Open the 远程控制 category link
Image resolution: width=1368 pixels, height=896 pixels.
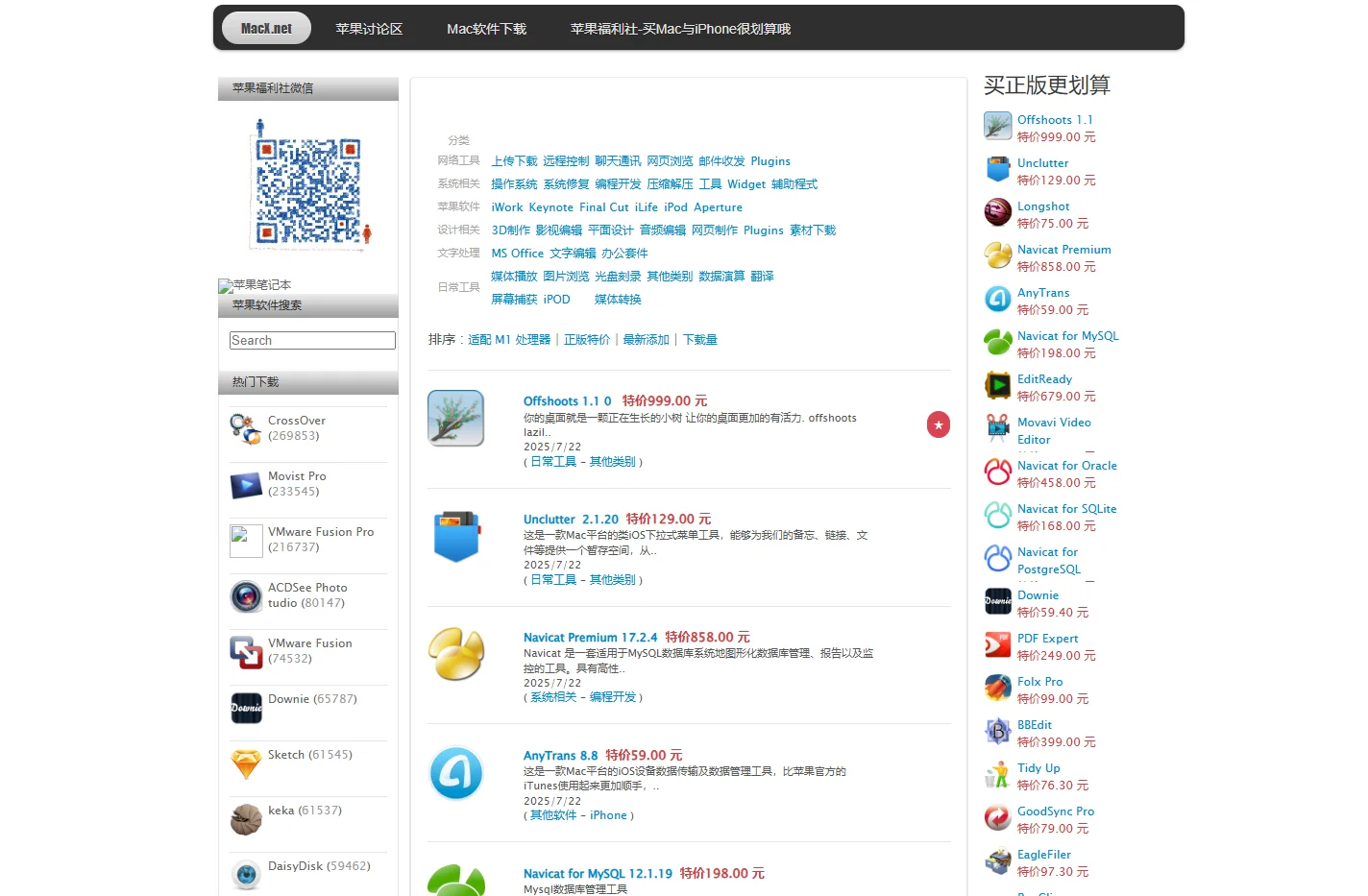(566, 161)
